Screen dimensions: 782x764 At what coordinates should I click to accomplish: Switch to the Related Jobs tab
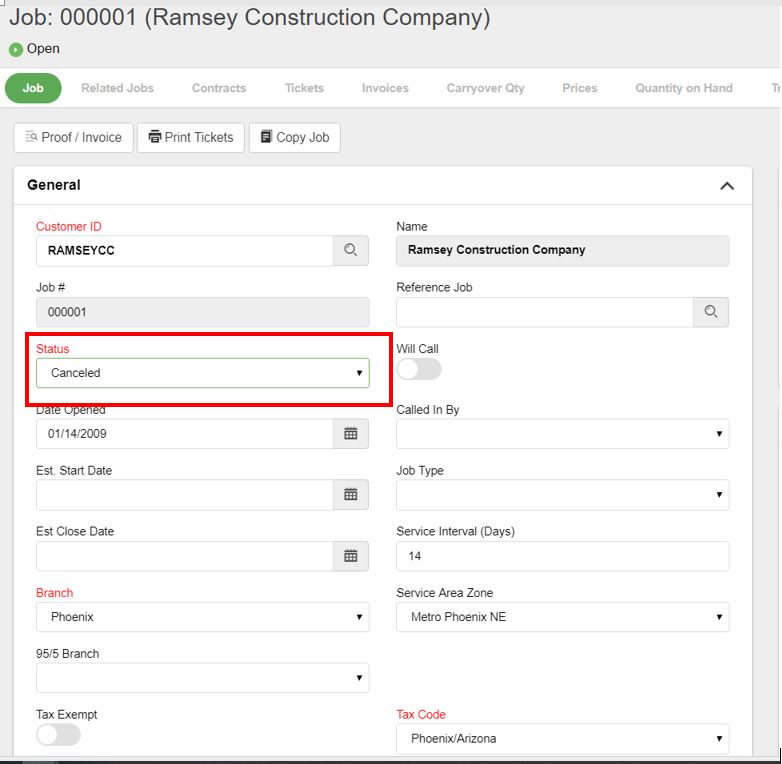117,88
